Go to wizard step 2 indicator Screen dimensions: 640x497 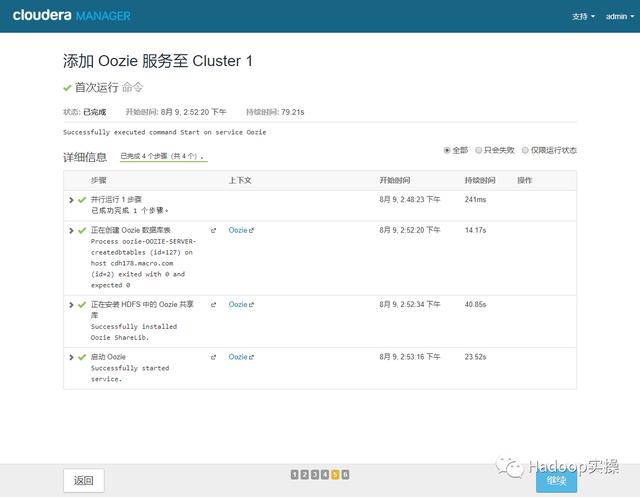tap(304, 475)
